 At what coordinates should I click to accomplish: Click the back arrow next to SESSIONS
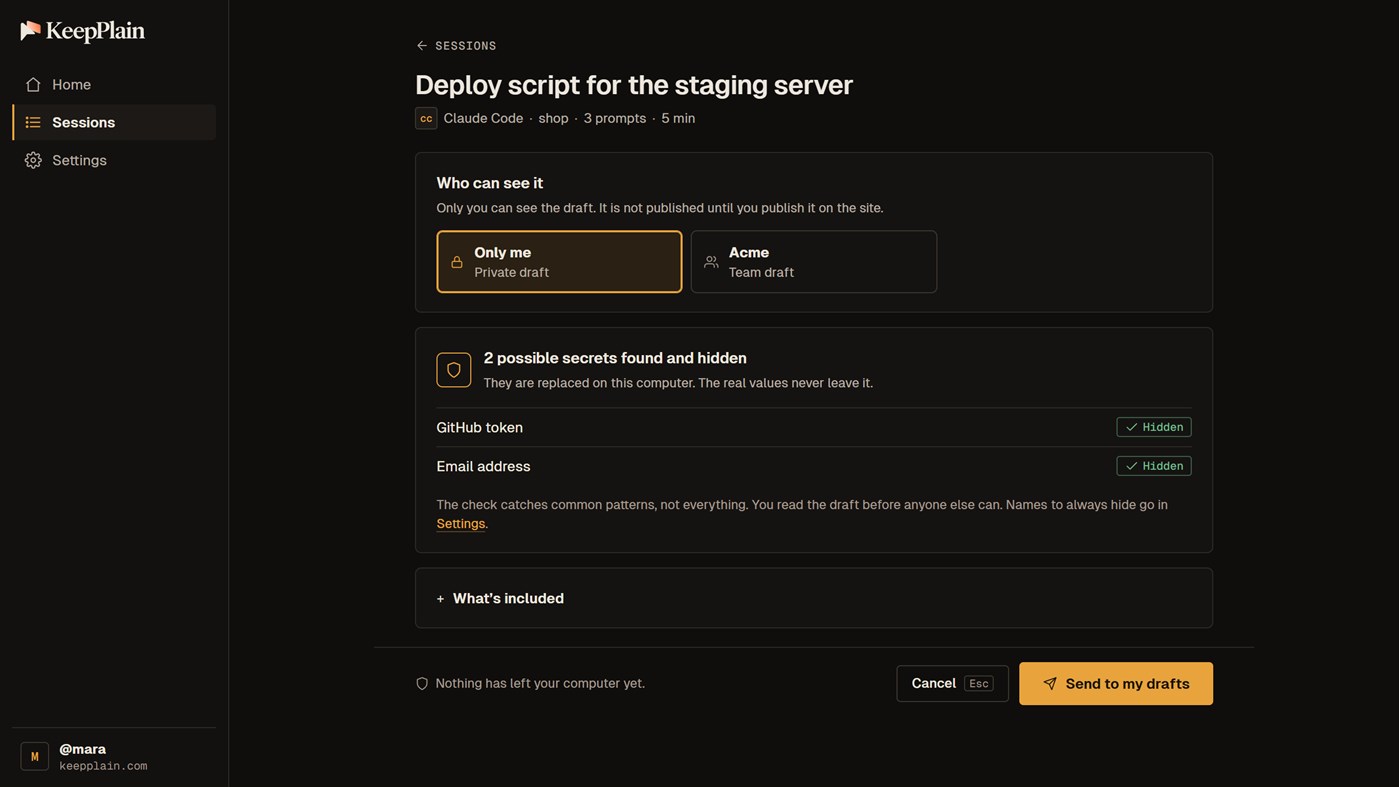[422, 46]
